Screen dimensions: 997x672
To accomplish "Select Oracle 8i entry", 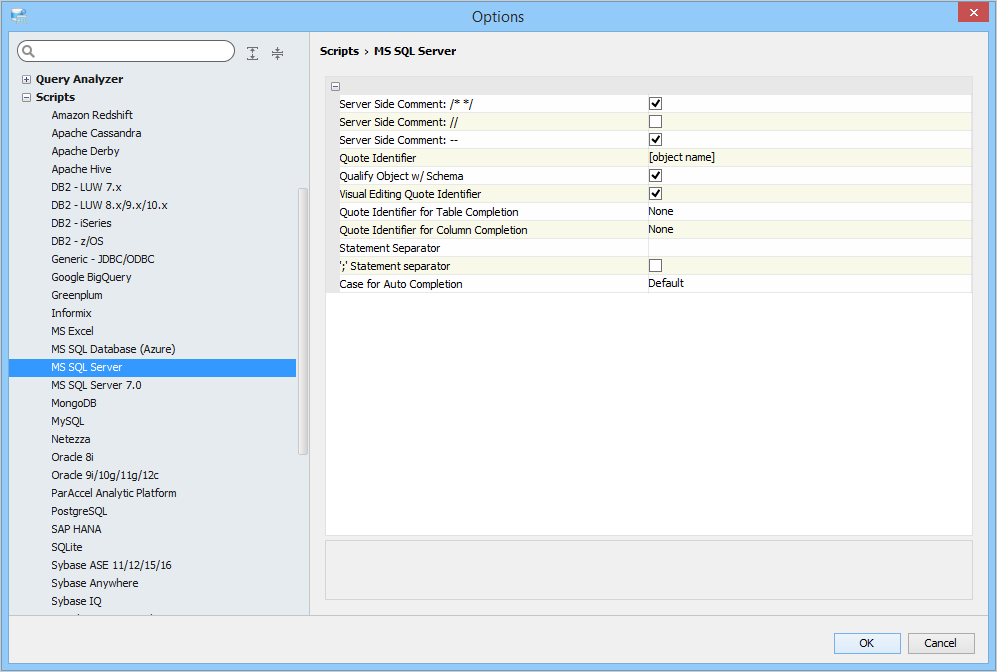I will tap(72, 457).
